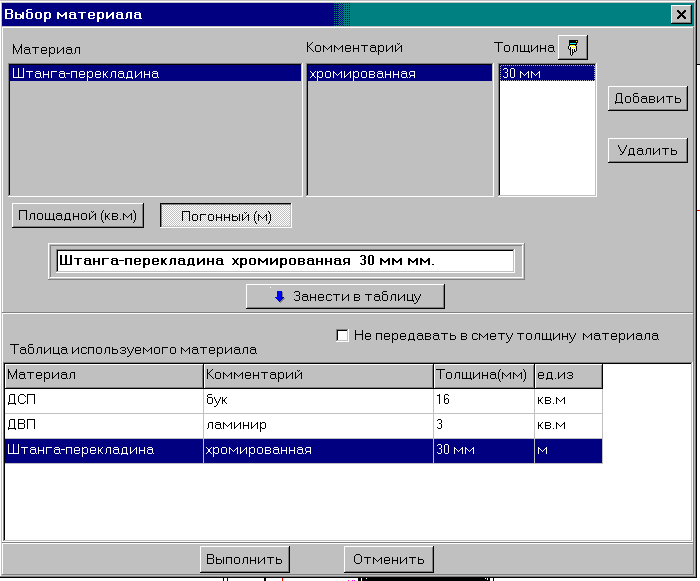Toggle Не передавать в смету толщину материала
700x581 pixels.
point(342,335)
